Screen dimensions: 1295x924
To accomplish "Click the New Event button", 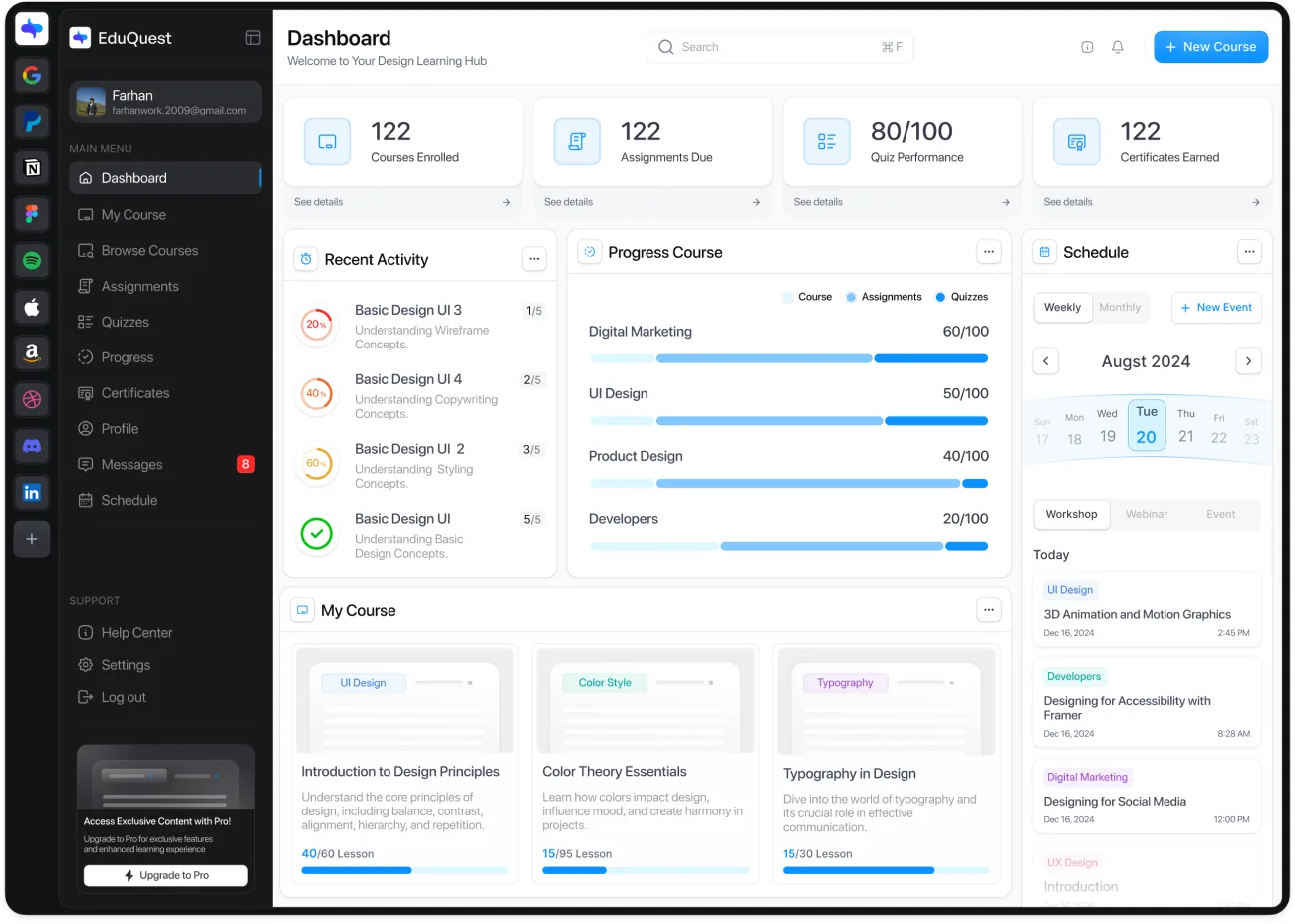I will (x=1216, y=308).
